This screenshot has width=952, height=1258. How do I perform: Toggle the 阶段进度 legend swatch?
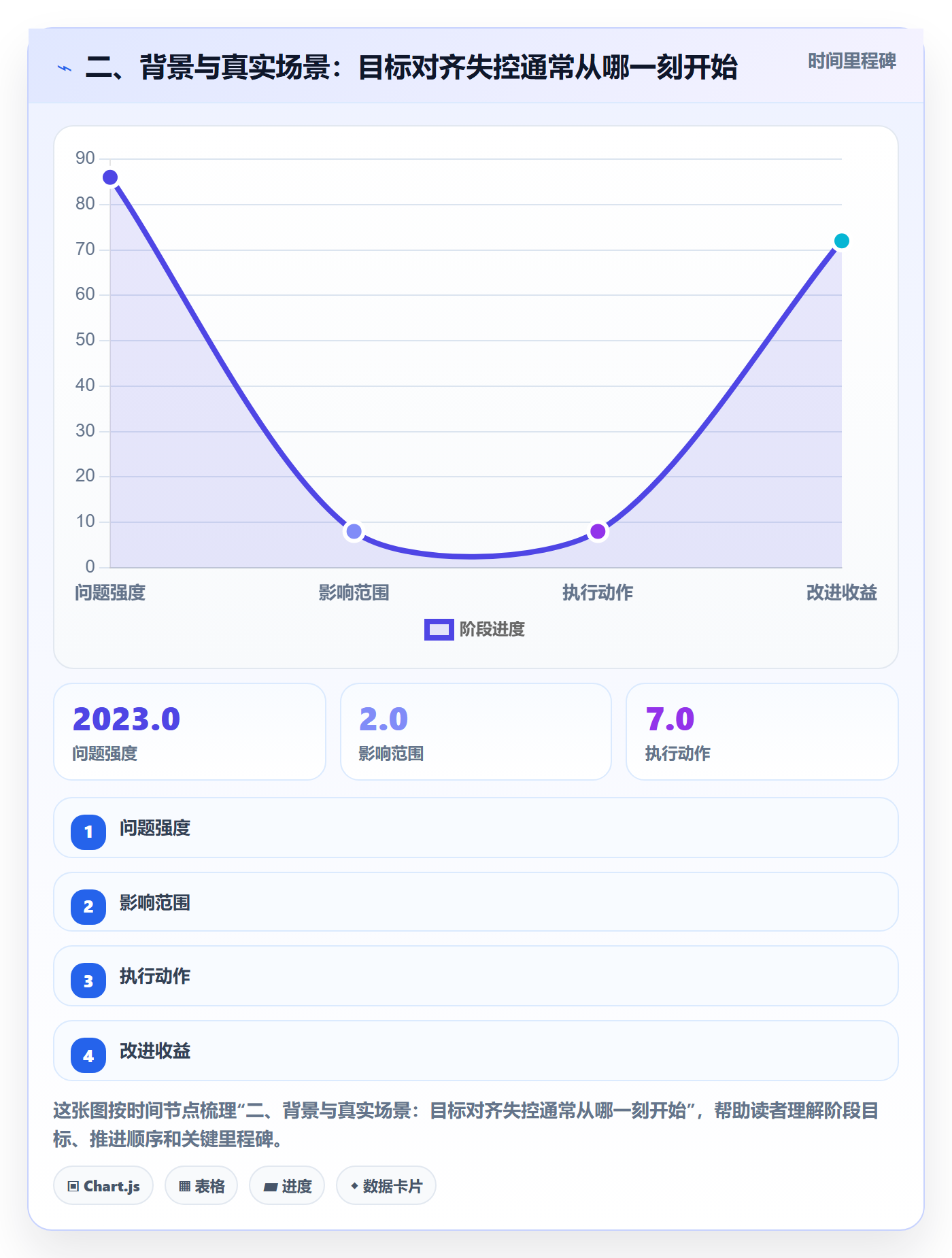point(439,630)
